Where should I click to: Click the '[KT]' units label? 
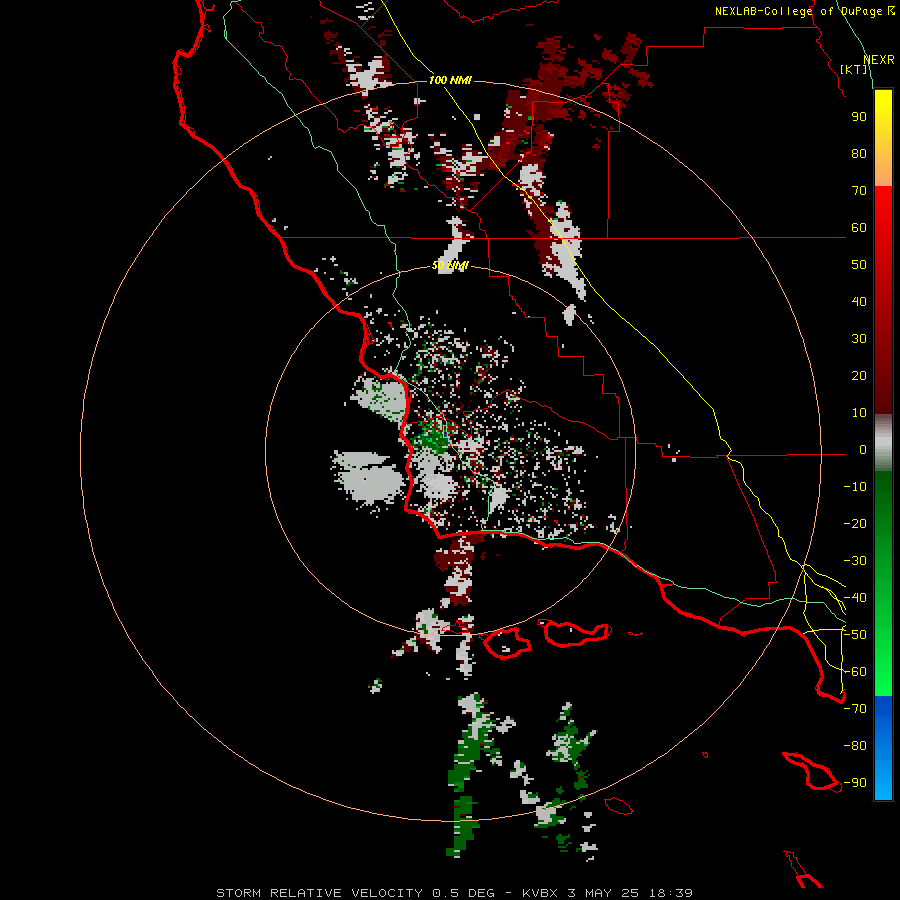point(854,69)
